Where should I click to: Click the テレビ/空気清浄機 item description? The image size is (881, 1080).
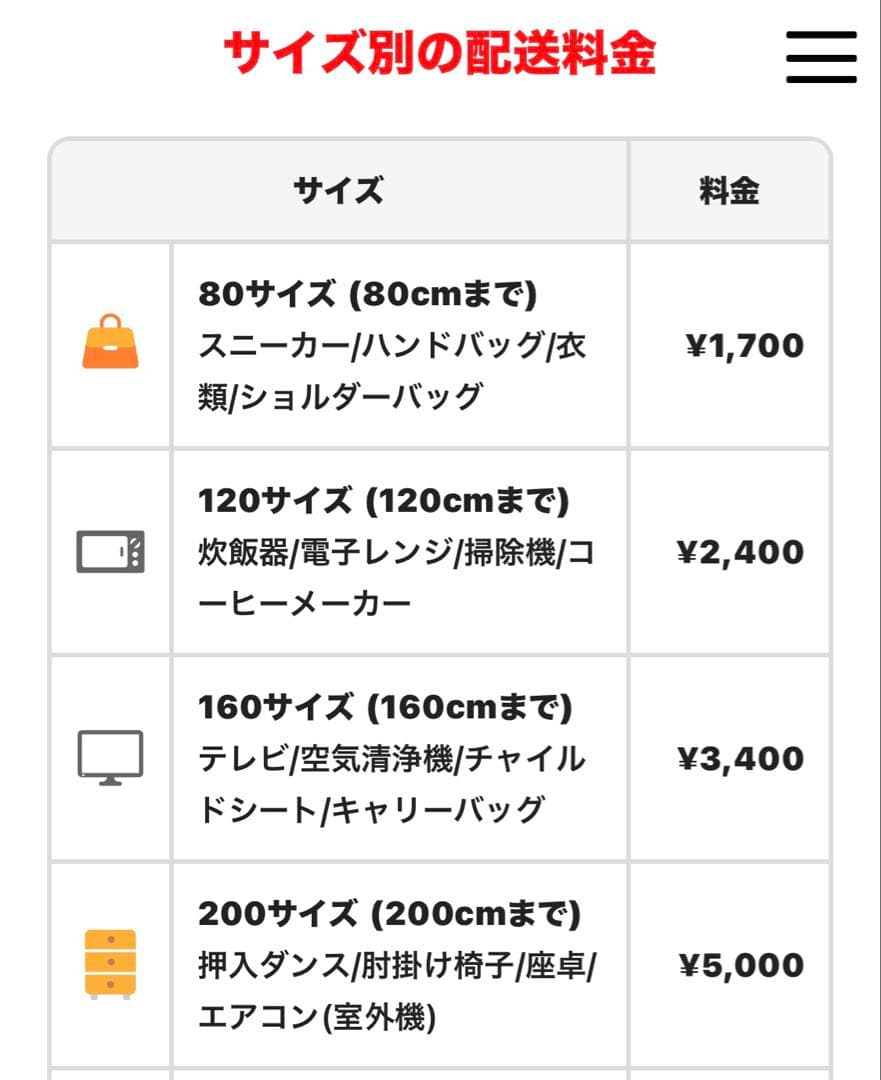tap(392, 784)
